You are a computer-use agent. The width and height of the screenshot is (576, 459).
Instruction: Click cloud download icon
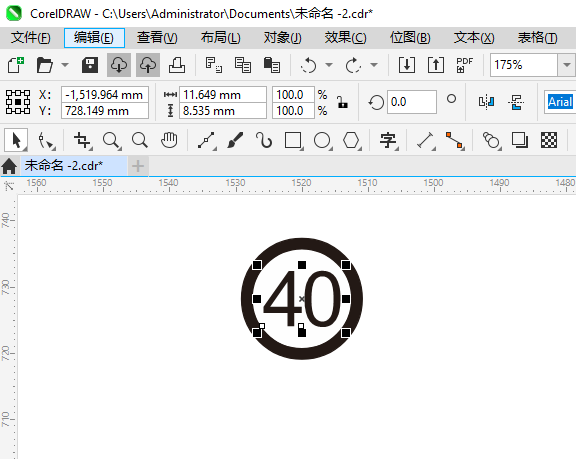pyautogui.click(x=119, y=65)
